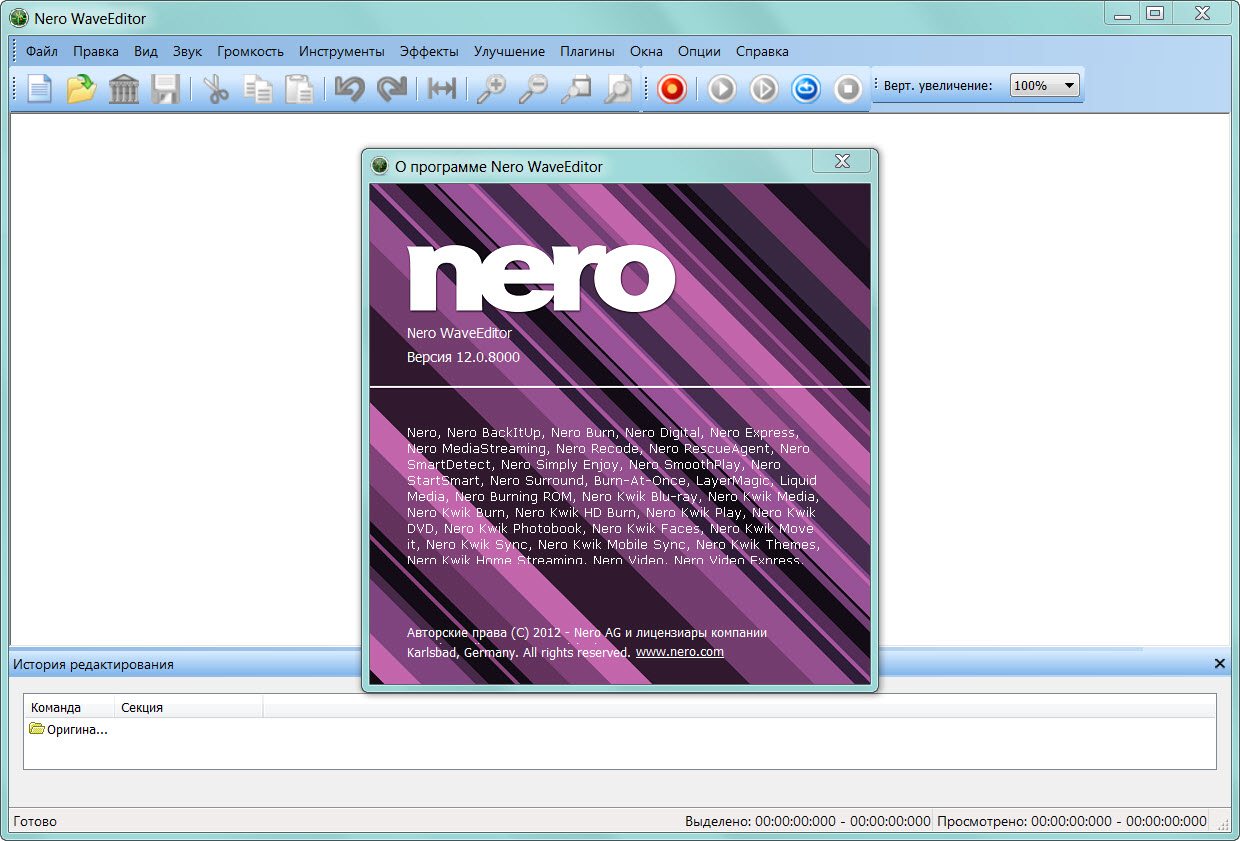Paste from clipboard with the Paste icon
This screenshot has height=841, width=1240.
point(300,89)
